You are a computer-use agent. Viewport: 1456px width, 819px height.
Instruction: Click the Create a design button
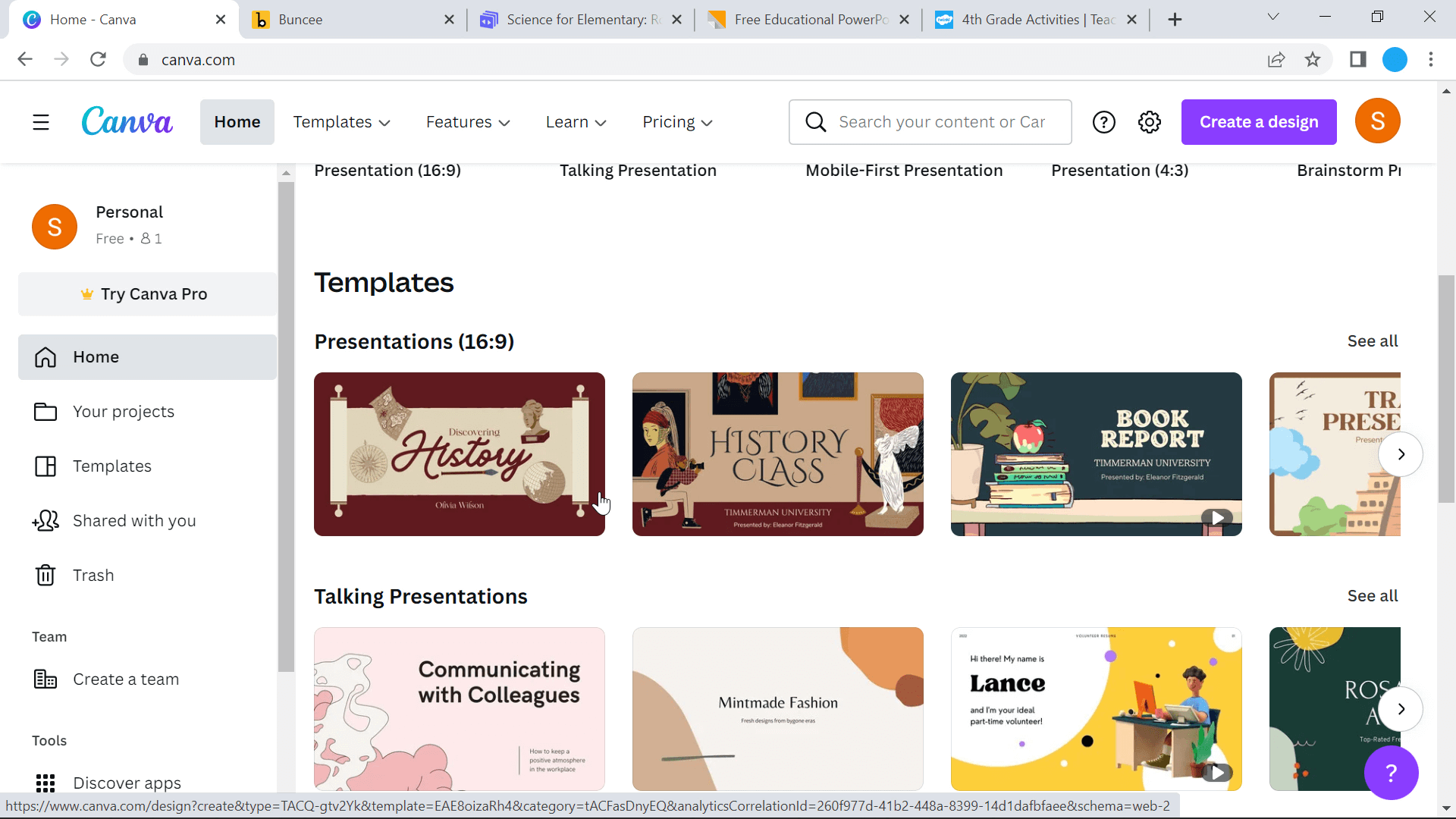pos(1258,121)
